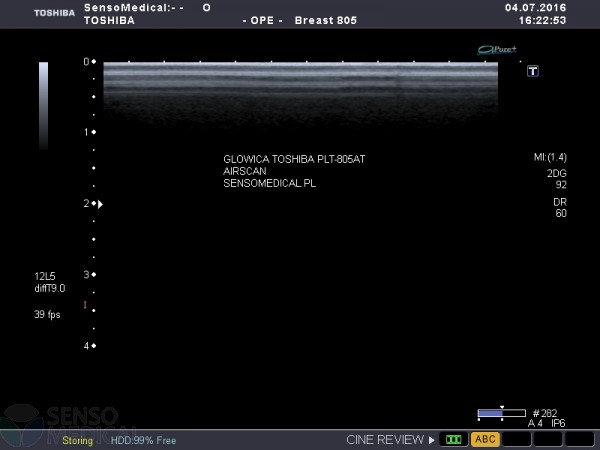Select the orange ABC annotation button
The image size is (600, 450).
coord(485,439)
